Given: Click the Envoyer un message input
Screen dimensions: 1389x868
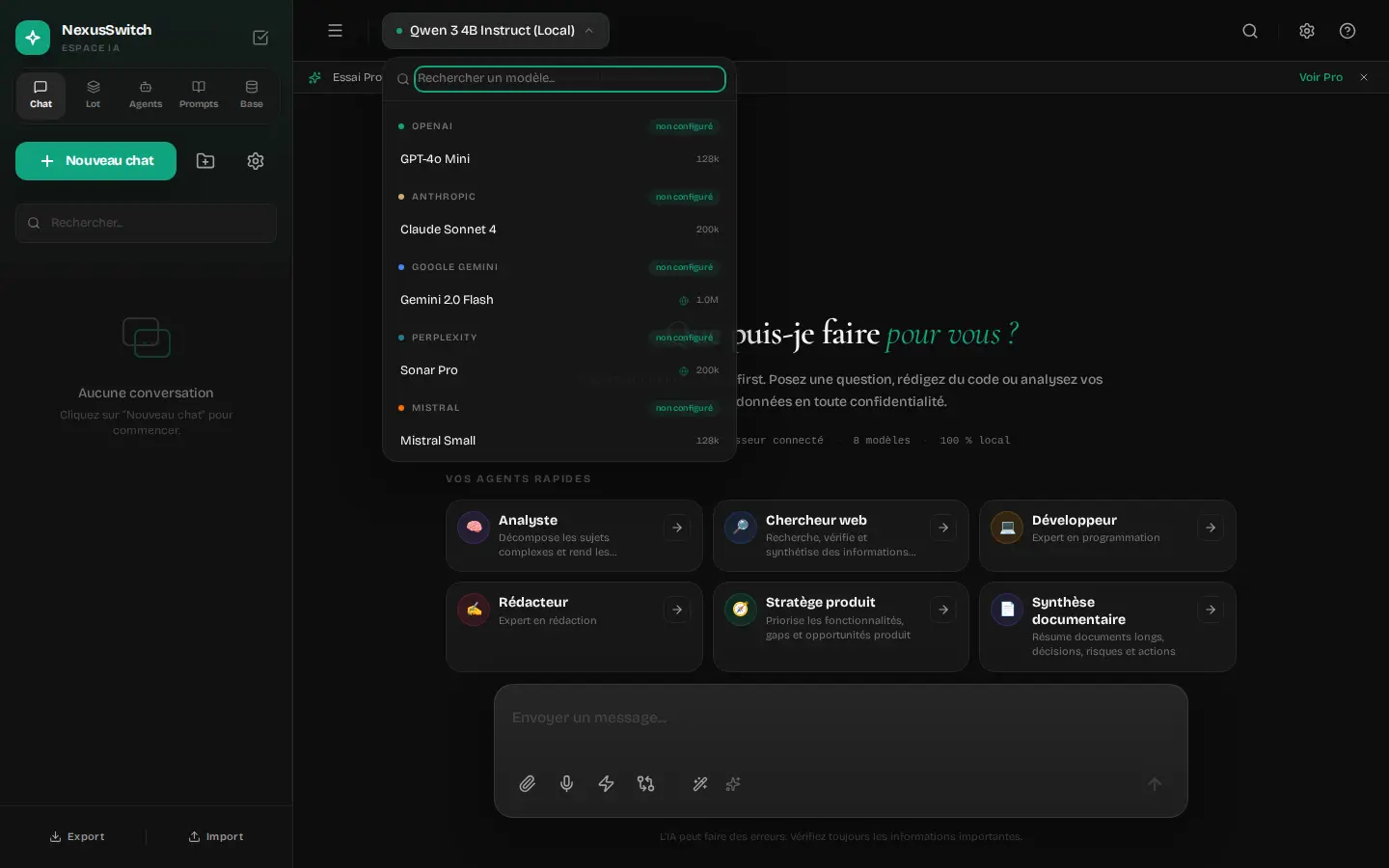Looking at the screenshot, I should tap(840, 719).
